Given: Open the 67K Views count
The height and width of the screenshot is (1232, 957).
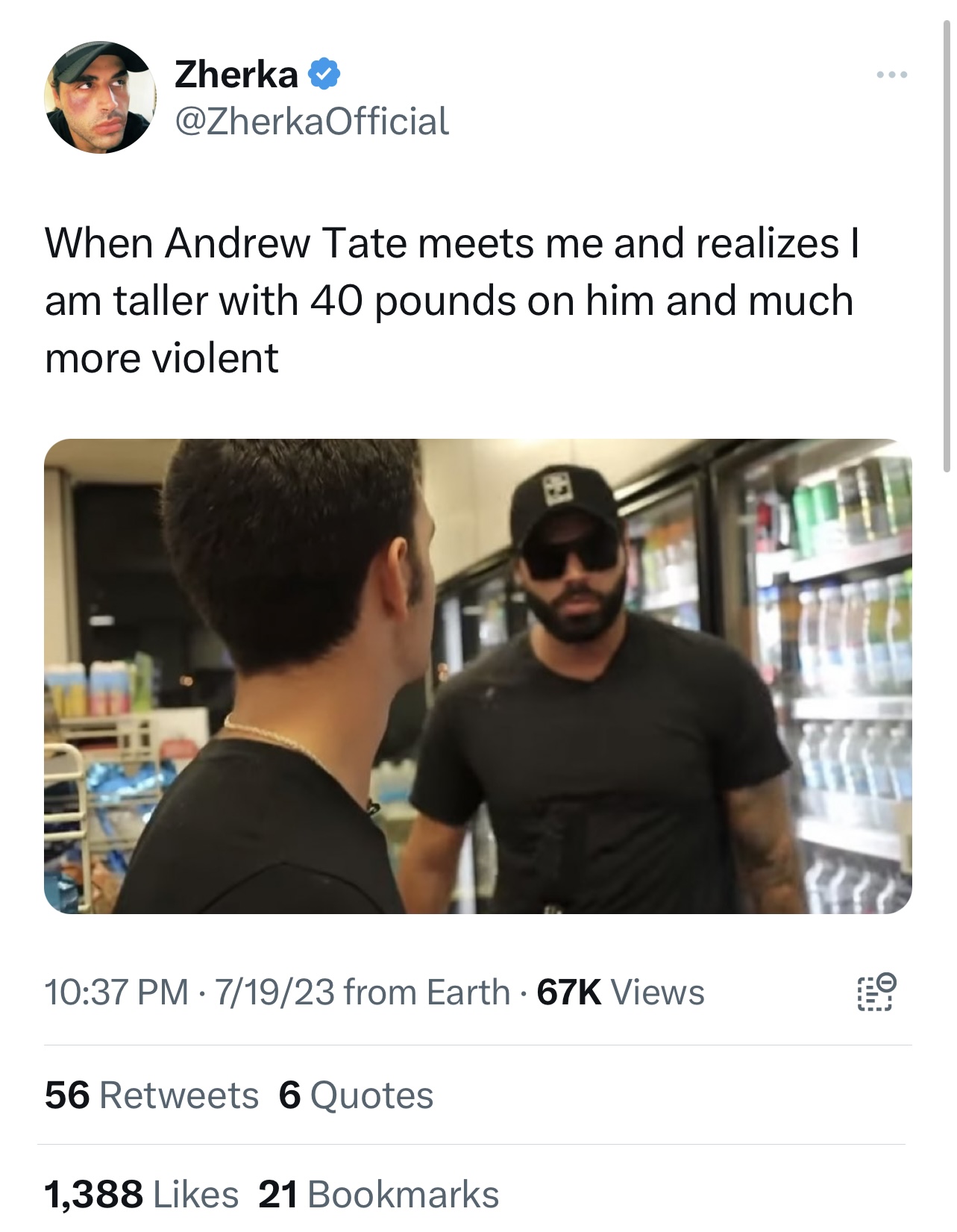Looking at the screenshot, I should pos(621,992).
